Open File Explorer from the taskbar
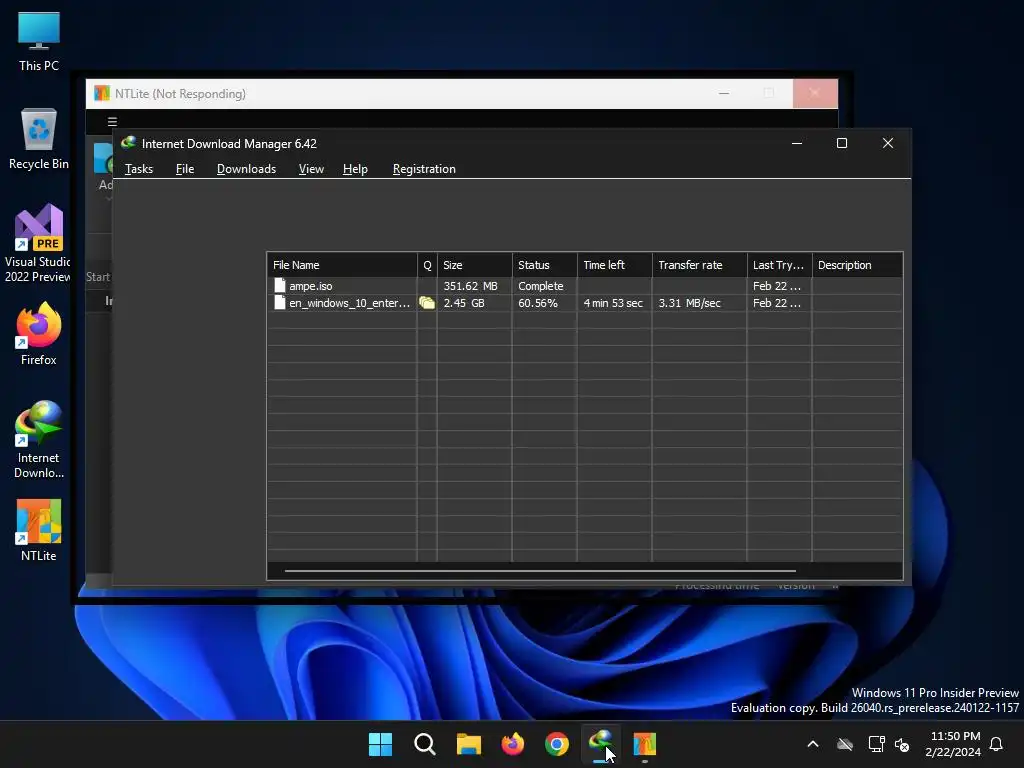Image resolution: width=1024 pixels, height=768 pixels. 468,744
